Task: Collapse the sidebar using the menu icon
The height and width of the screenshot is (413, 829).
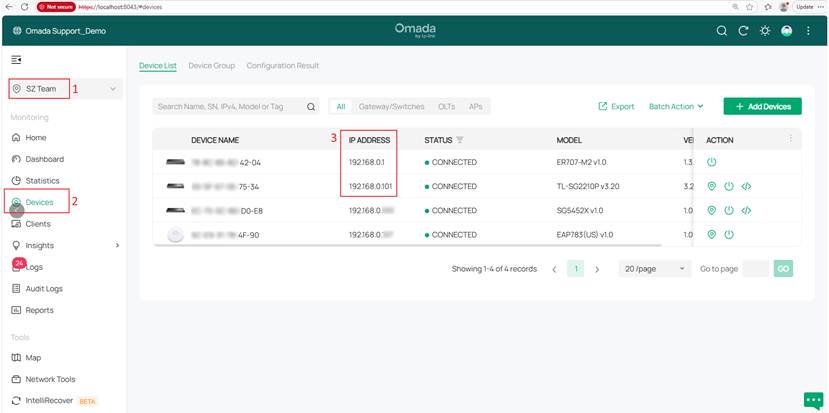Action: (16, 60)
